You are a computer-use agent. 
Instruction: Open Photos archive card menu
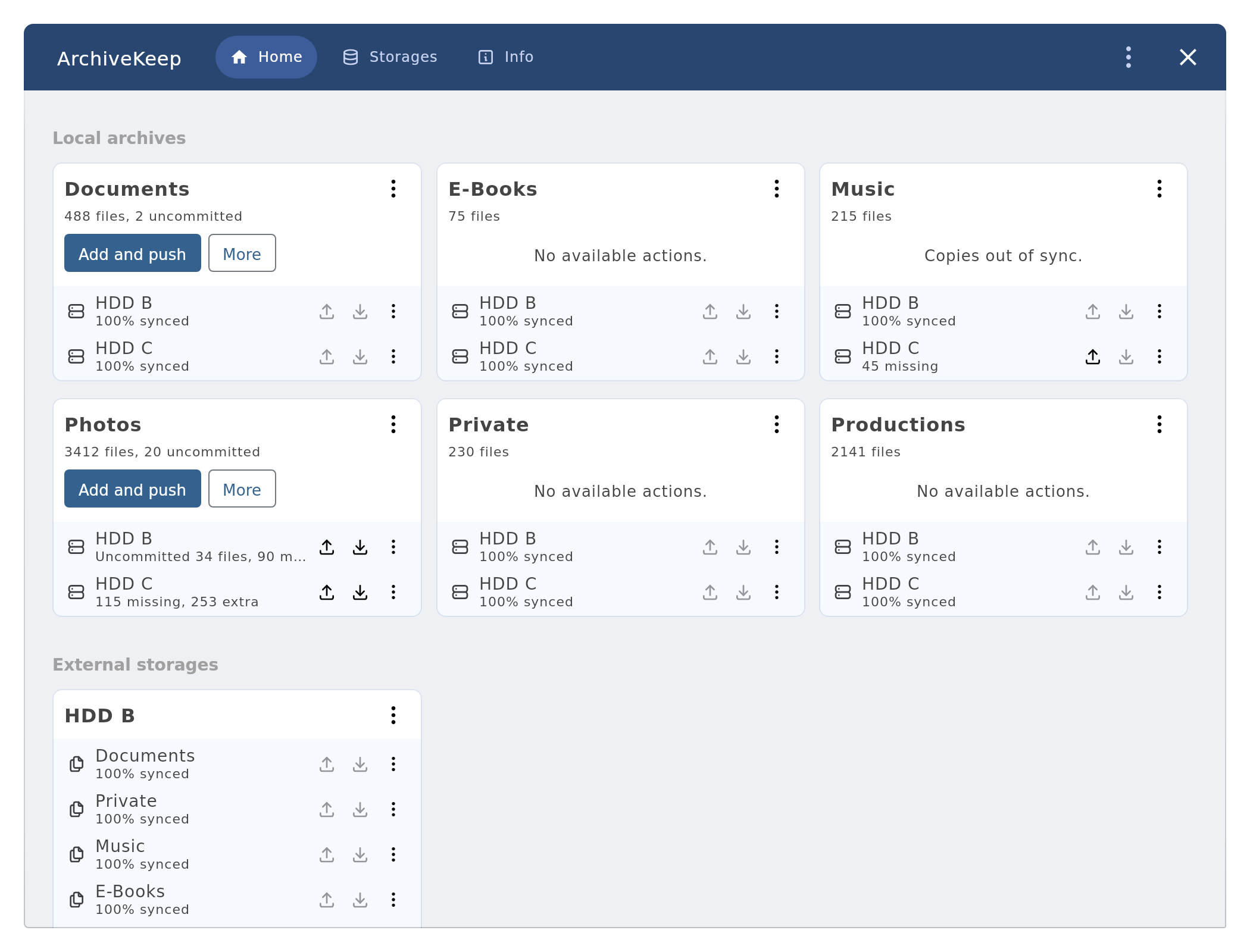pos(393,424)
